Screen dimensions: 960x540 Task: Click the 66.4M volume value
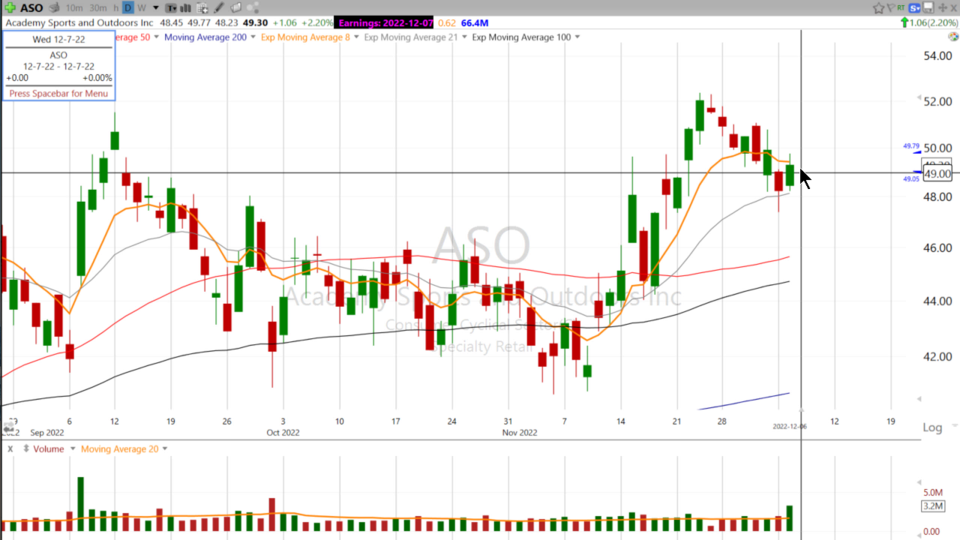point(474,23)
